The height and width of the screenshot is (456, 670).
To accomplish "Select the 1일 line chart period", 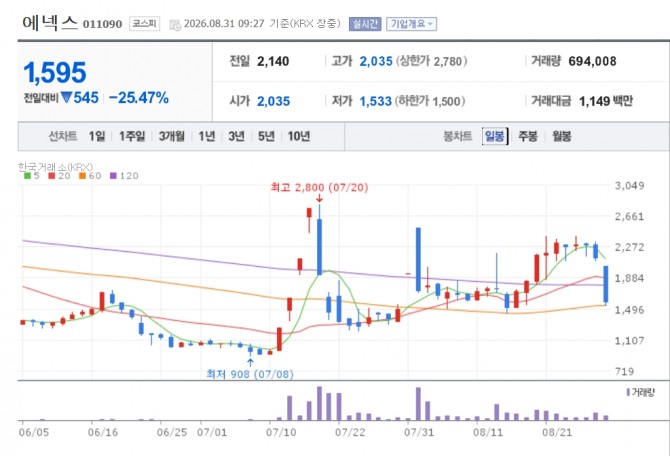I will [x=97, y=136].
